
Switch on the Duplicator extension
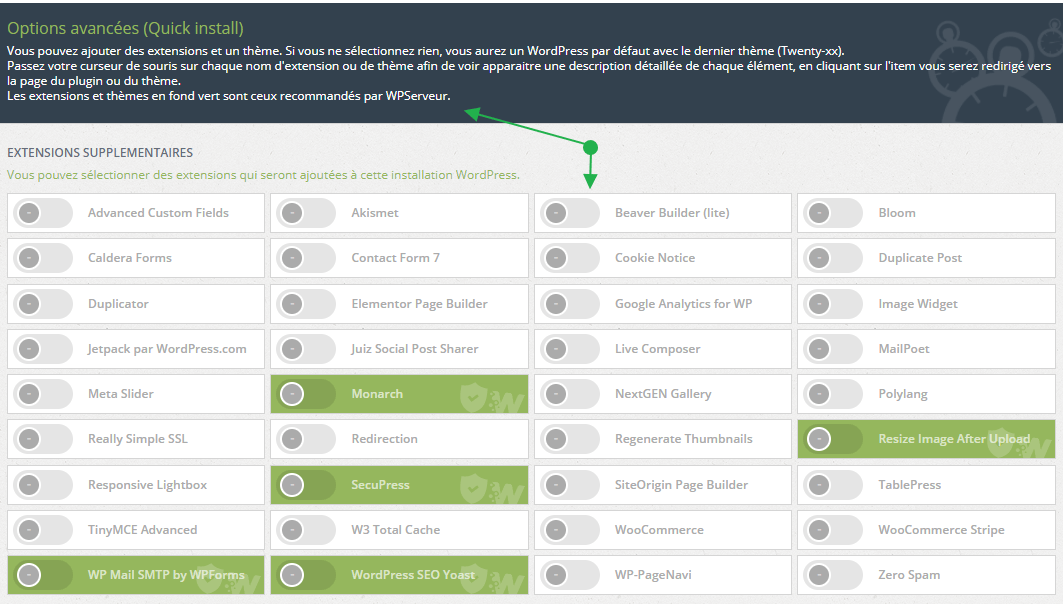43,304
